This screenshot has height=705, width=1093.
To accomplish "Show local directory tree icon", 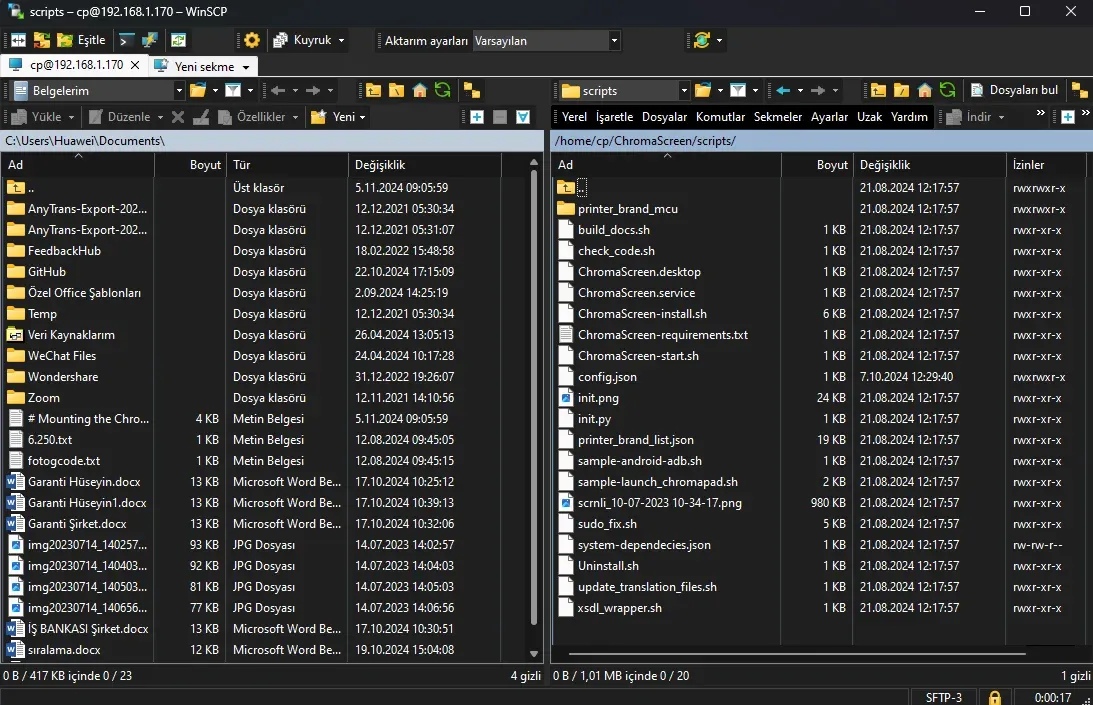I will coord(472,91).
